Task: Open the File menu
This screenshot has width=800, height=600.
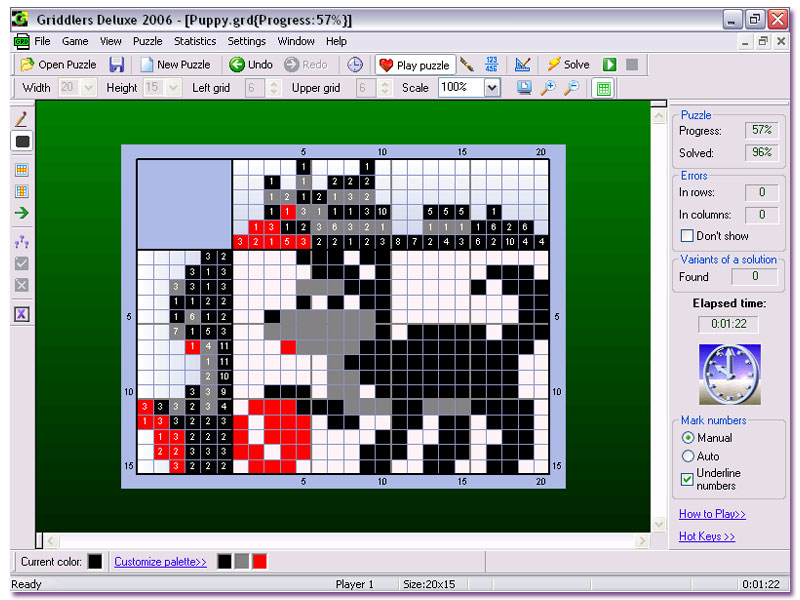Action: tap(42, 41)
